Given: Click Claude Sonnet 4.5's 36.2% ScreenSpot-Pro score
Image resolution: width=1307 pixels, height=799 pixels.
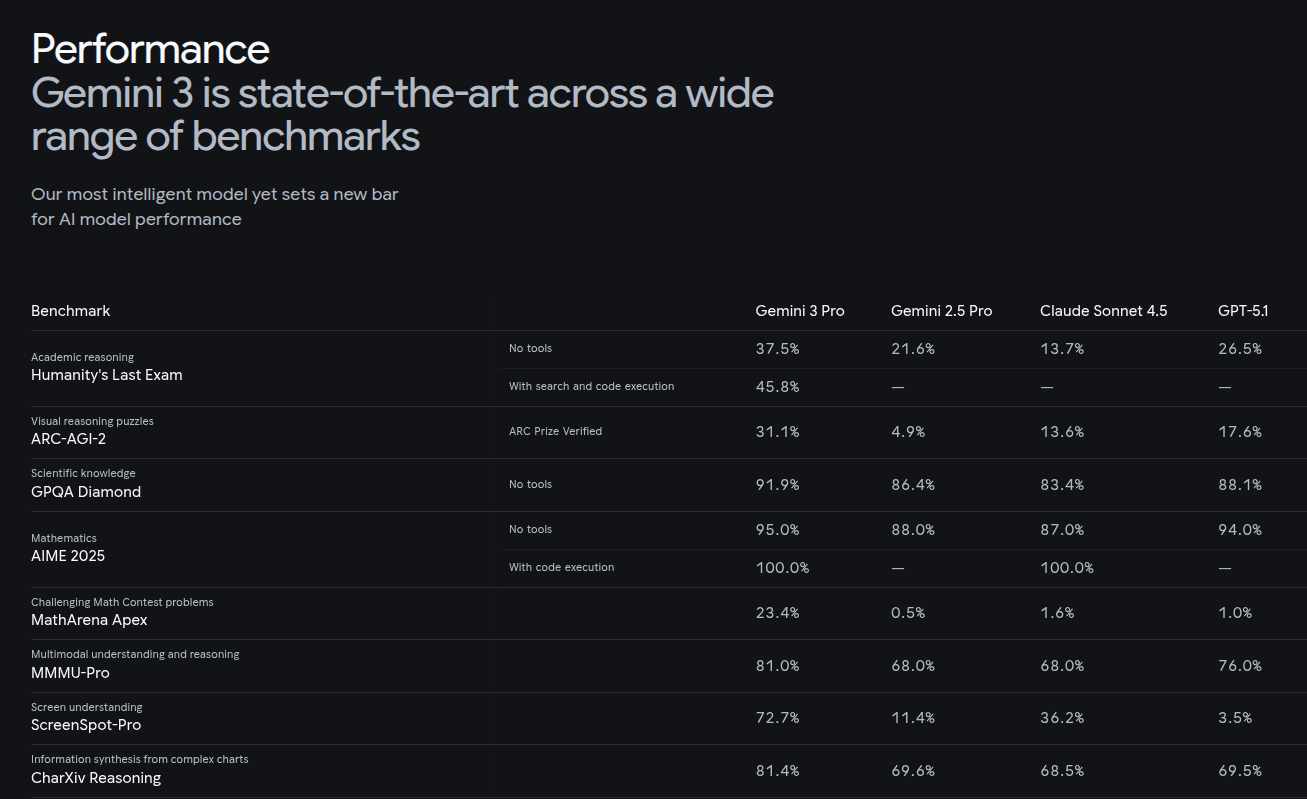Looking at the screenshot, I should click(1062, 718).
